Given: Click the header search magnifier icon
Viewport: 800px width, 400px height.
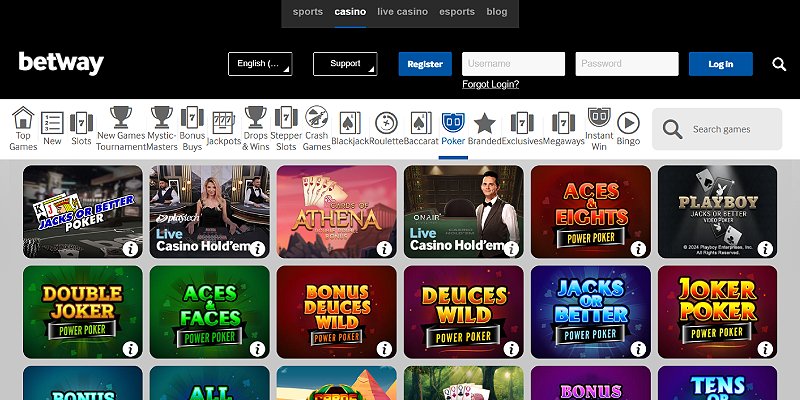Looking at the screenshot, I should click(x=779, y=64).
